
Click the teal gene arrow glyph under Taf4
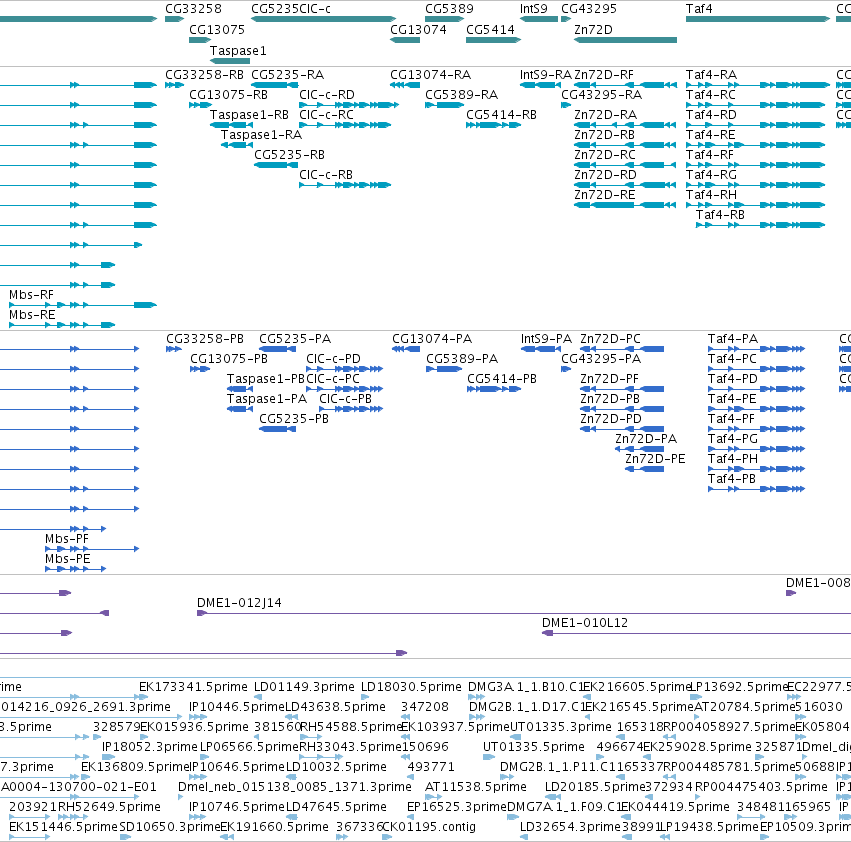pyautogui.click(x=758, y=19)
